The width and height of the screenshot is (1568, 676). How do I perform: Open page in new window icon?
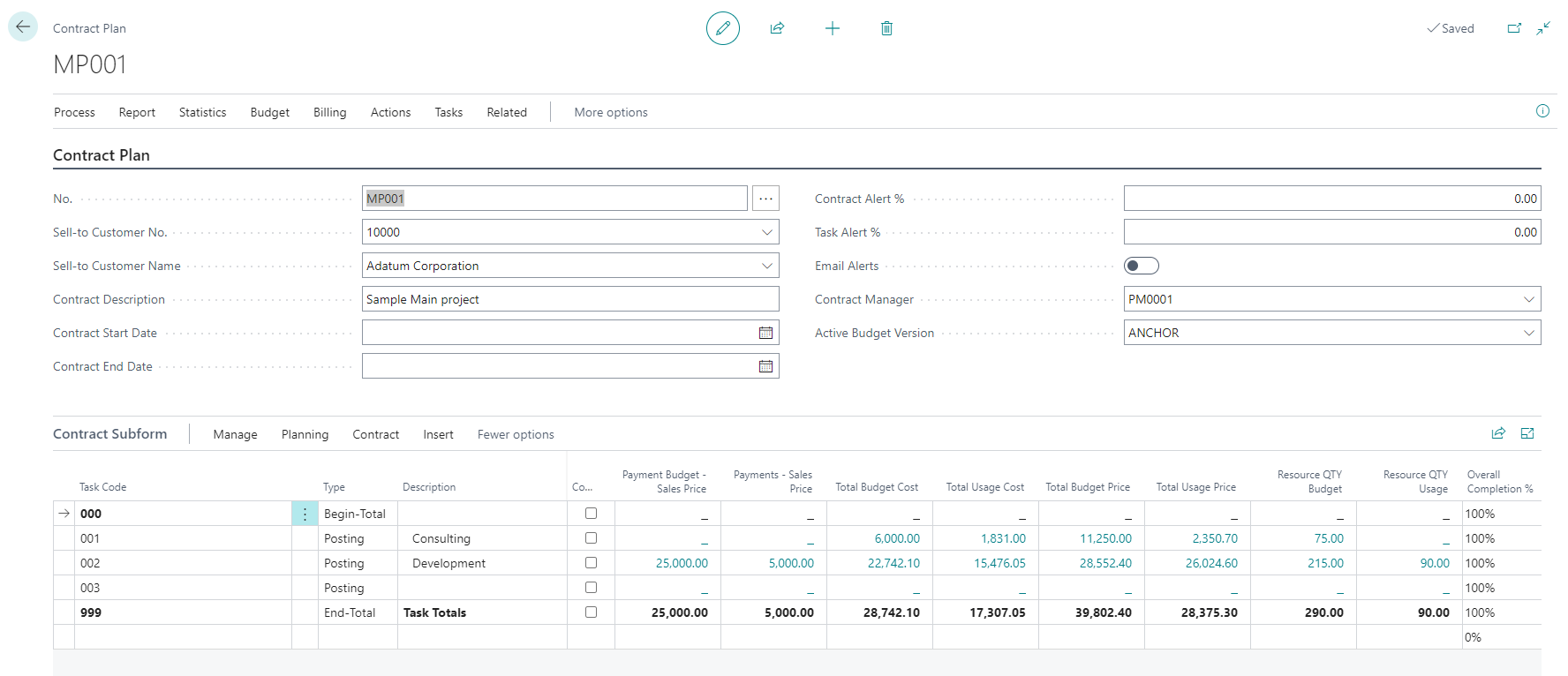click(x=1513, y=28)
